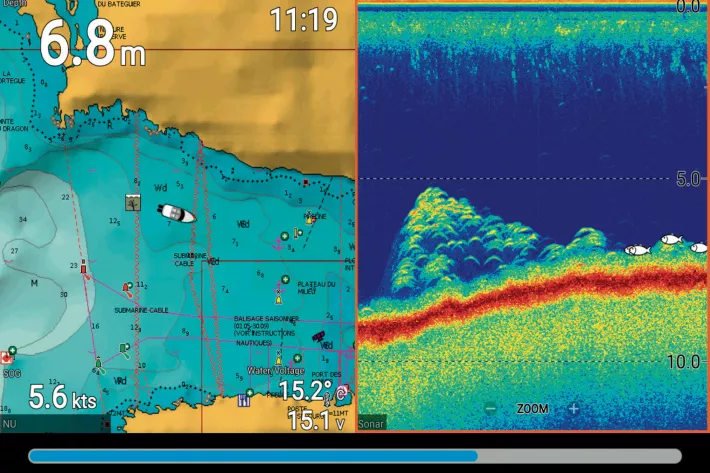Tap the 6.8 m depth readout
710x473 pixels.
[x=92, y=44]
